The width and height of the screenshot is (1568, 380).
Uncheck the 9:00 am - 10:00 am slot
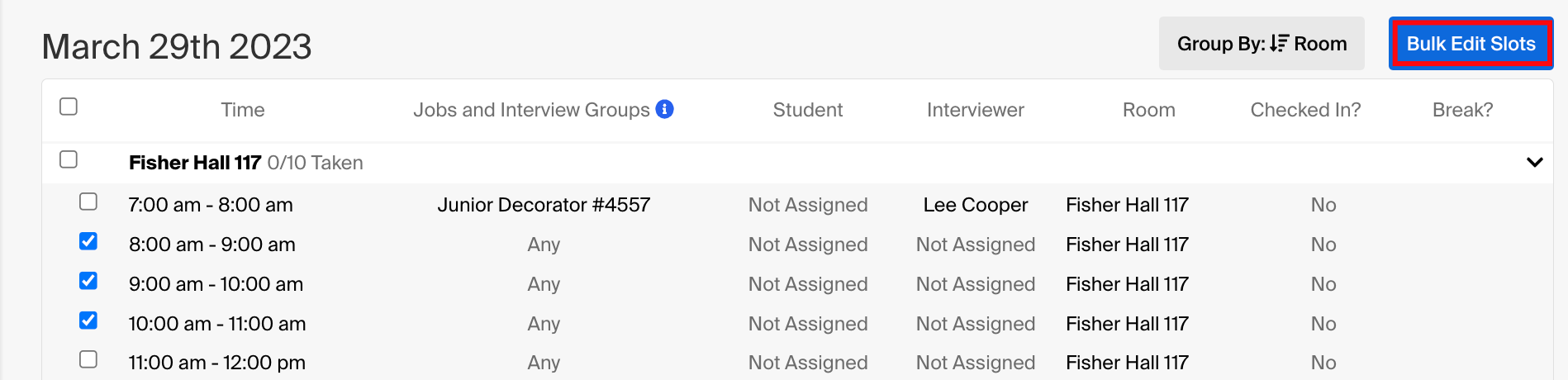(88, 281)
